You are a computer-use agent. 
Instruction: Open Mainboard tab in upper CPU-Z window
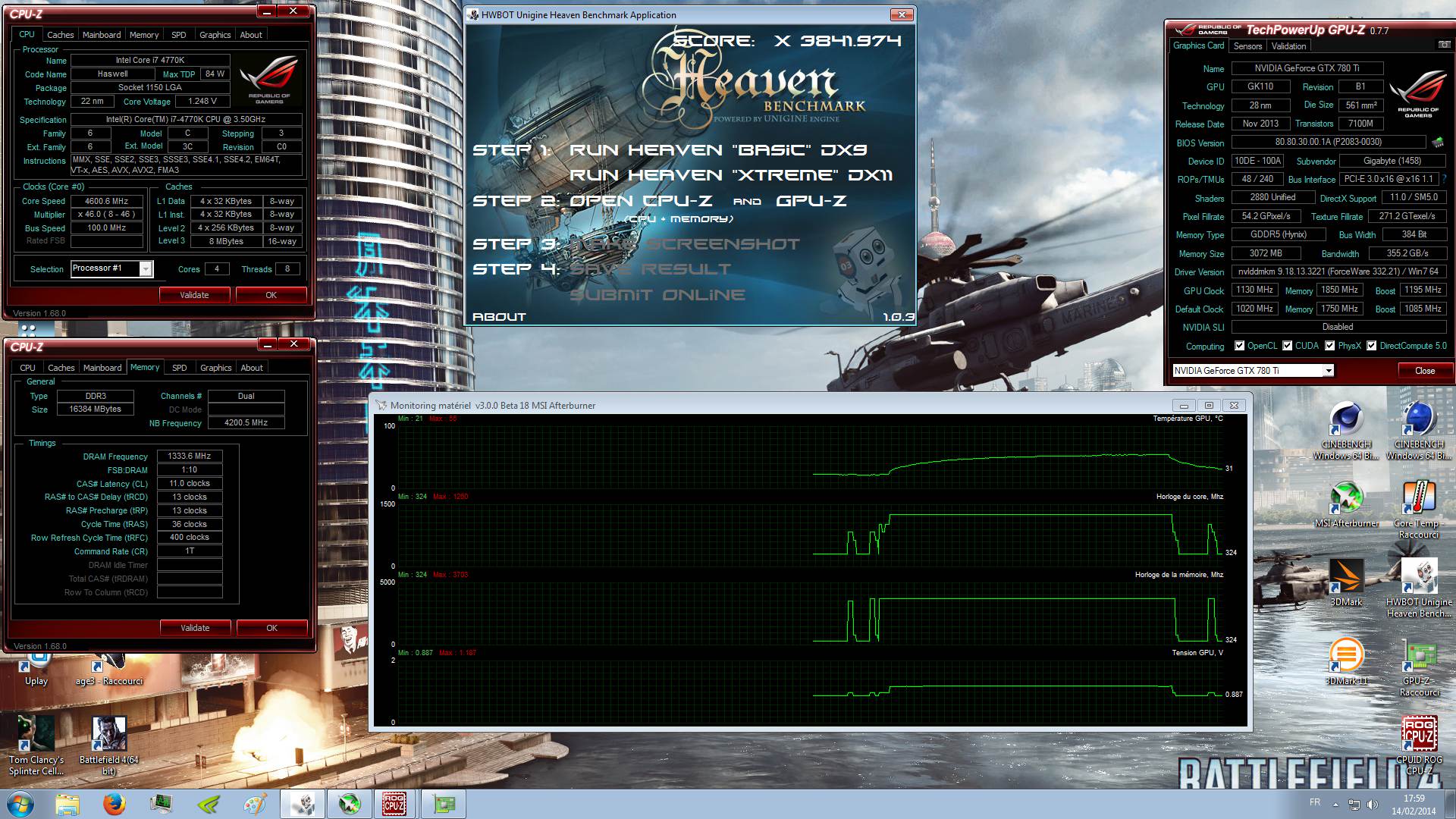coord(102,35)
